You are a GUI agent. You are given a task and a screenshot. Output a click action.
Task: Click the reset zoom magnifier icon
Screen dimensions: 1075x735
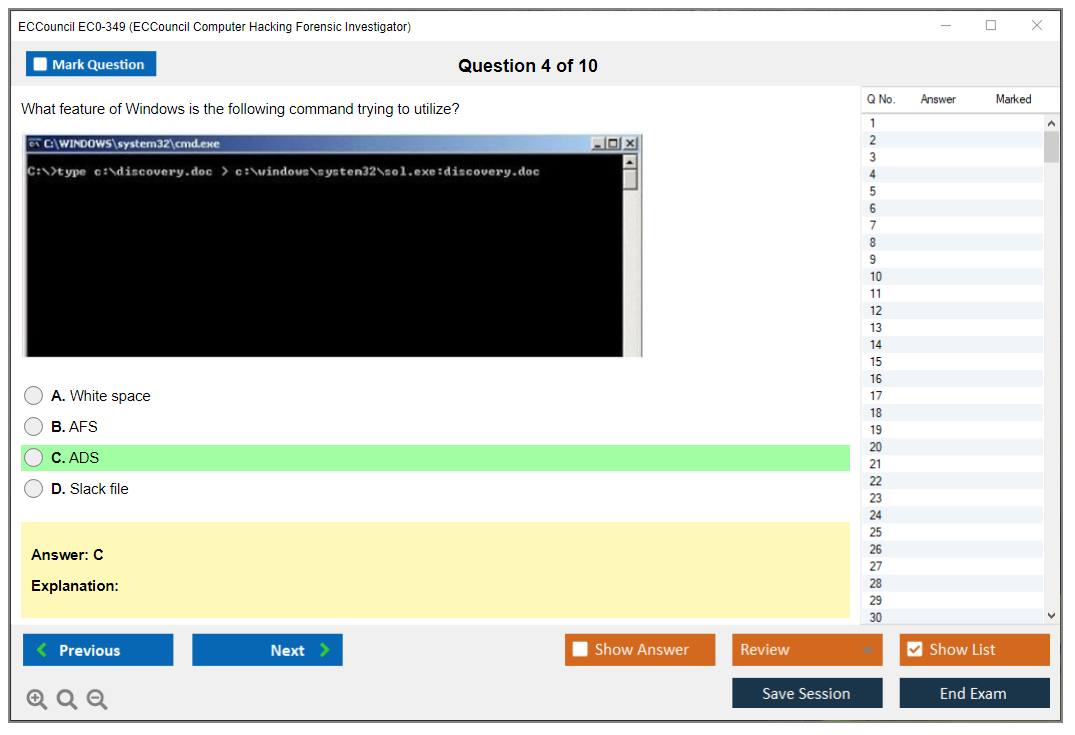coord(67,700)
